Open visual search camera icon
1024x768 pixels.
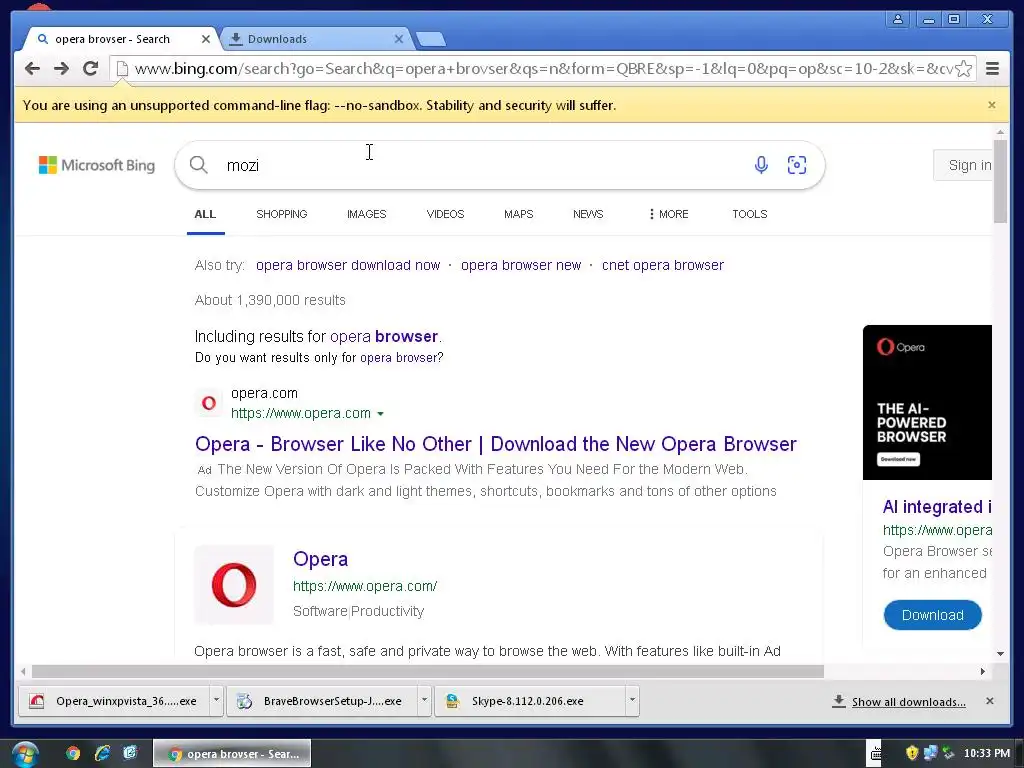796,165
